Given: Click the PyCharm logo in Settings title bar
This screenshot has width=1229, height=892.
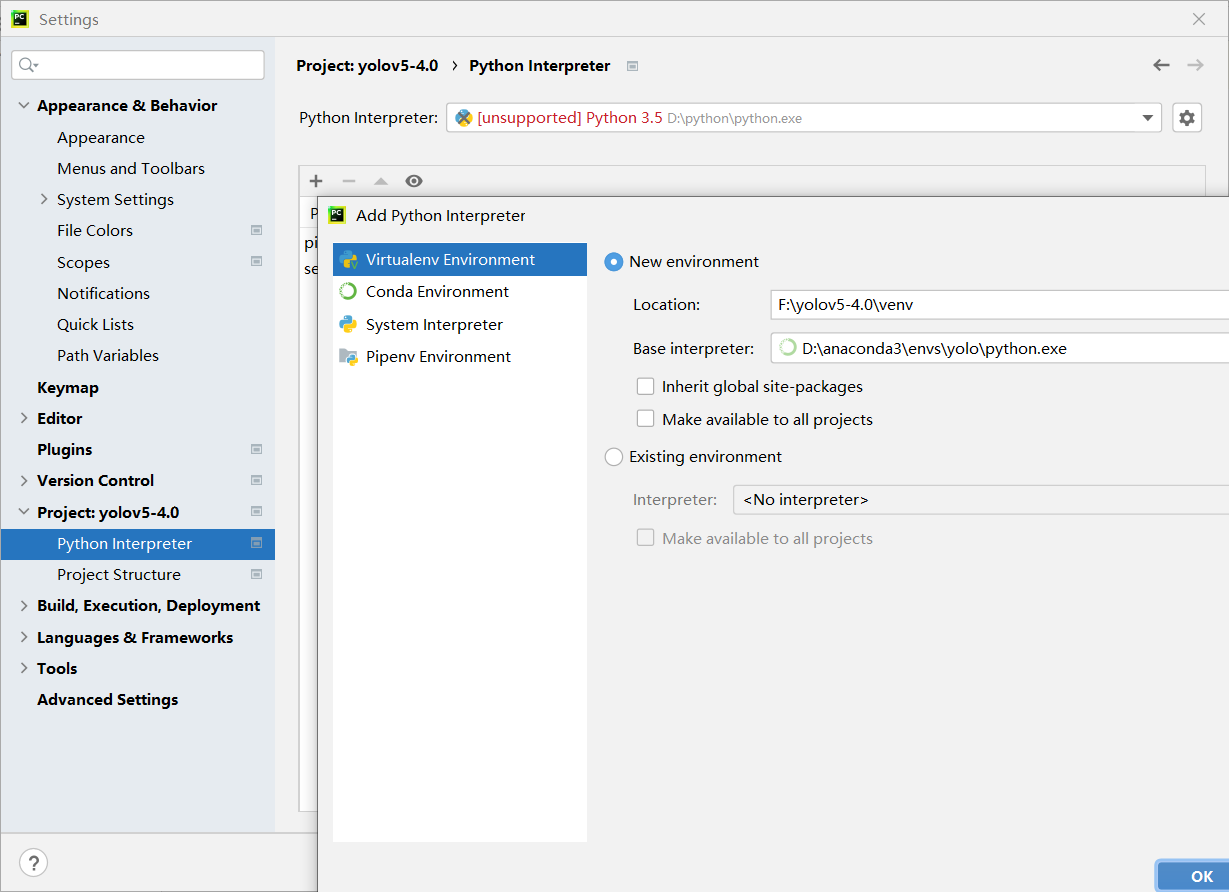Looking at the screenshot, I should pos(20,19).
